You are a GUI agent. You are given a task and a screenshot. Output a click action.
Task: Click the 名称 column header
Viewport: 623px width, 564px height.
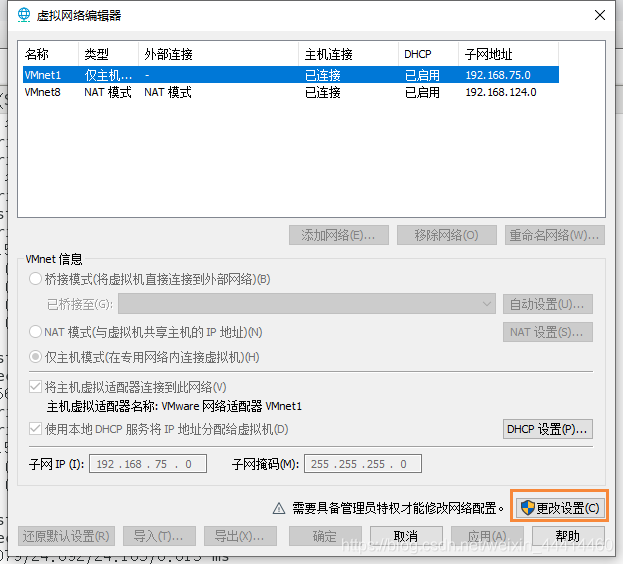click(x=50, y=54)
